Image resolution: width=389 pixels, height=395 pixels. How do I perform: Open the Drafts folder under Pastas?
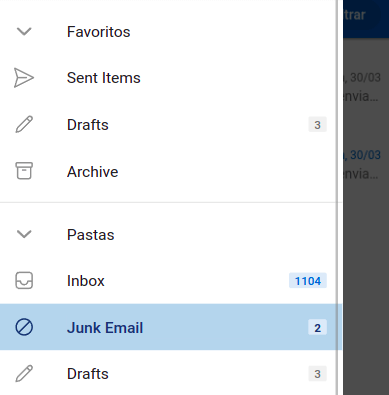pyautogui.click(x=169, y=373)
